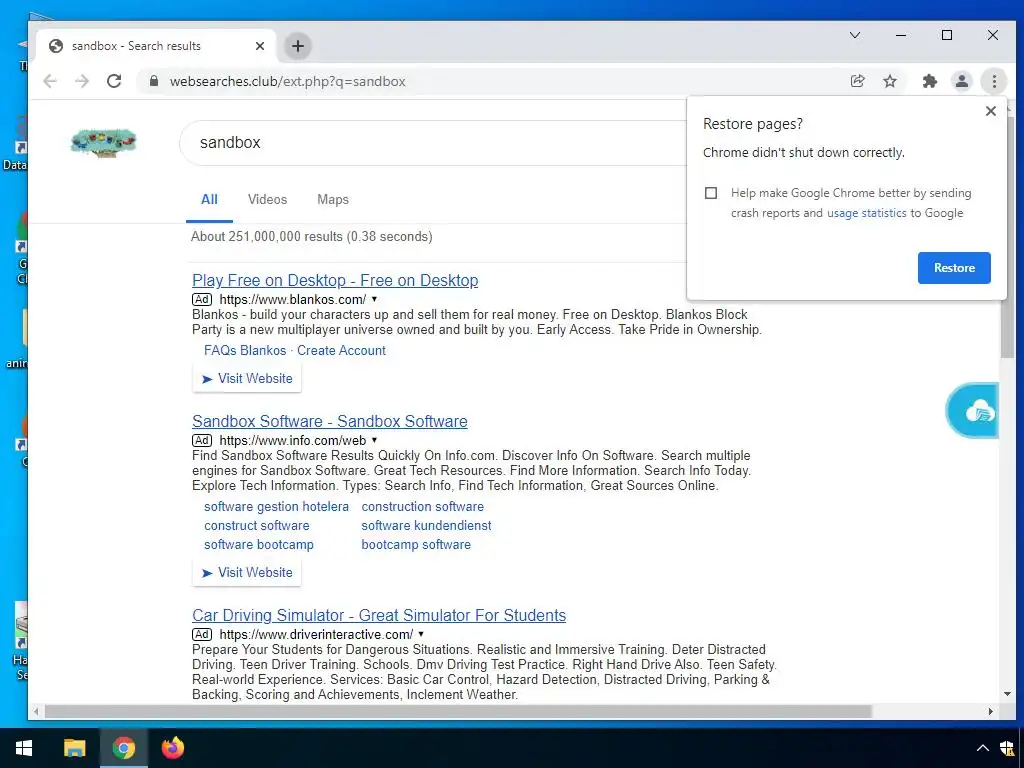Click the Chrome taskbar icon
This screenshot has height=768, width=1024.
(x=123, y=748)
